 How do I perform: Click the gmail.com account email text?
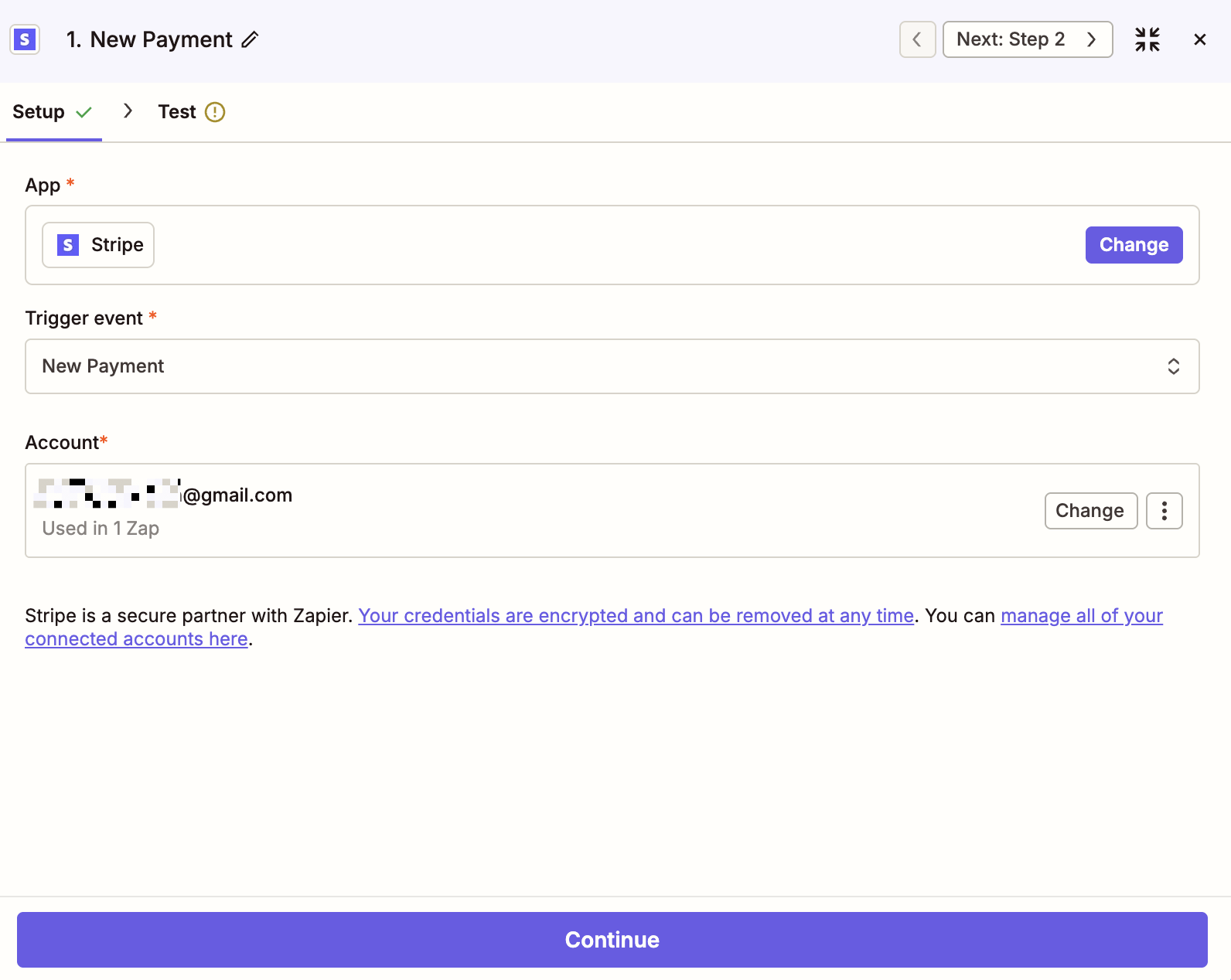click(x=164, y=495)
